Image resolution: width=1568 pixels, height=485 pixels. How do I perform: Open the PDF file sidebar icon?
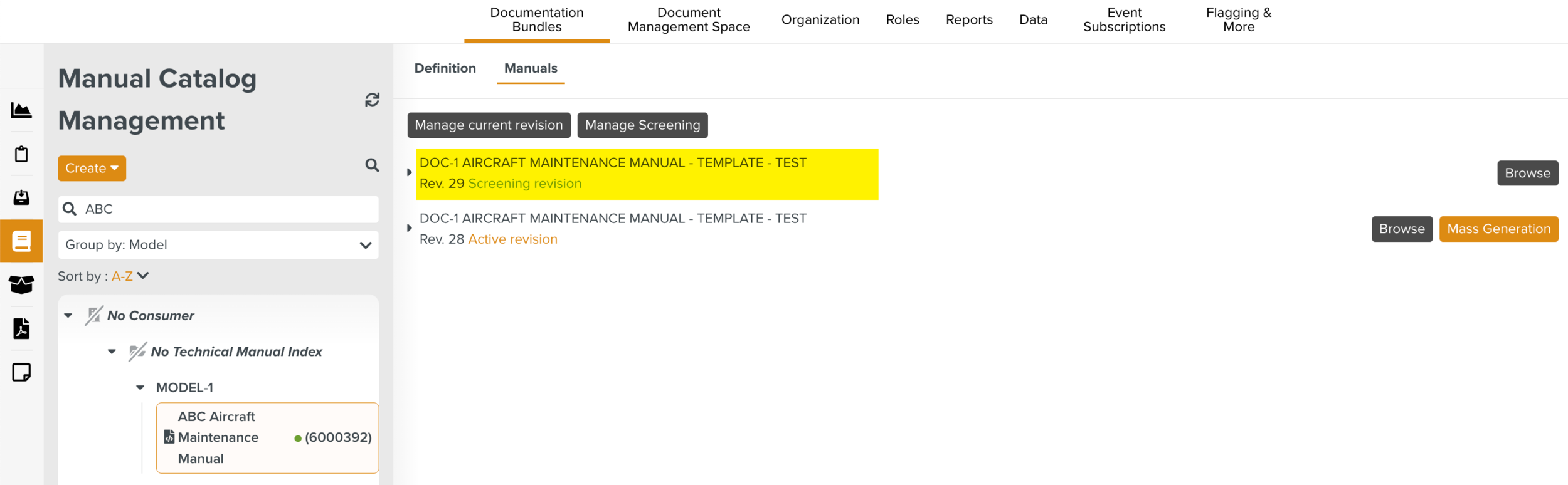(21, 328)
